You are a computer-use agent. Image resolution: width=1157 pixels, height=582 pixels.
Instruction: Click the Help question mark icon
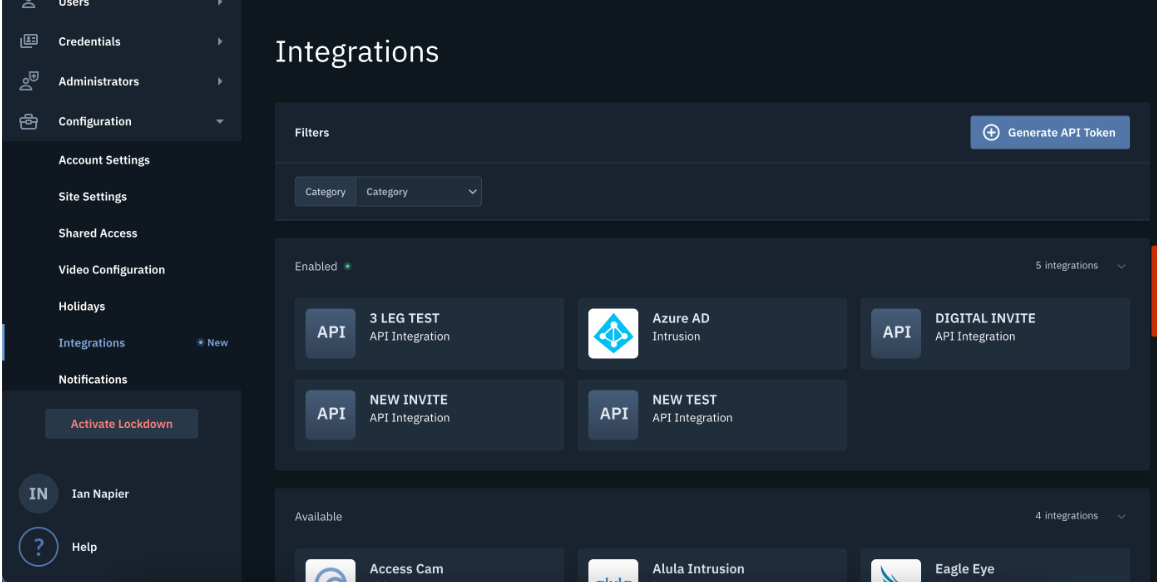tap(38, 547)
